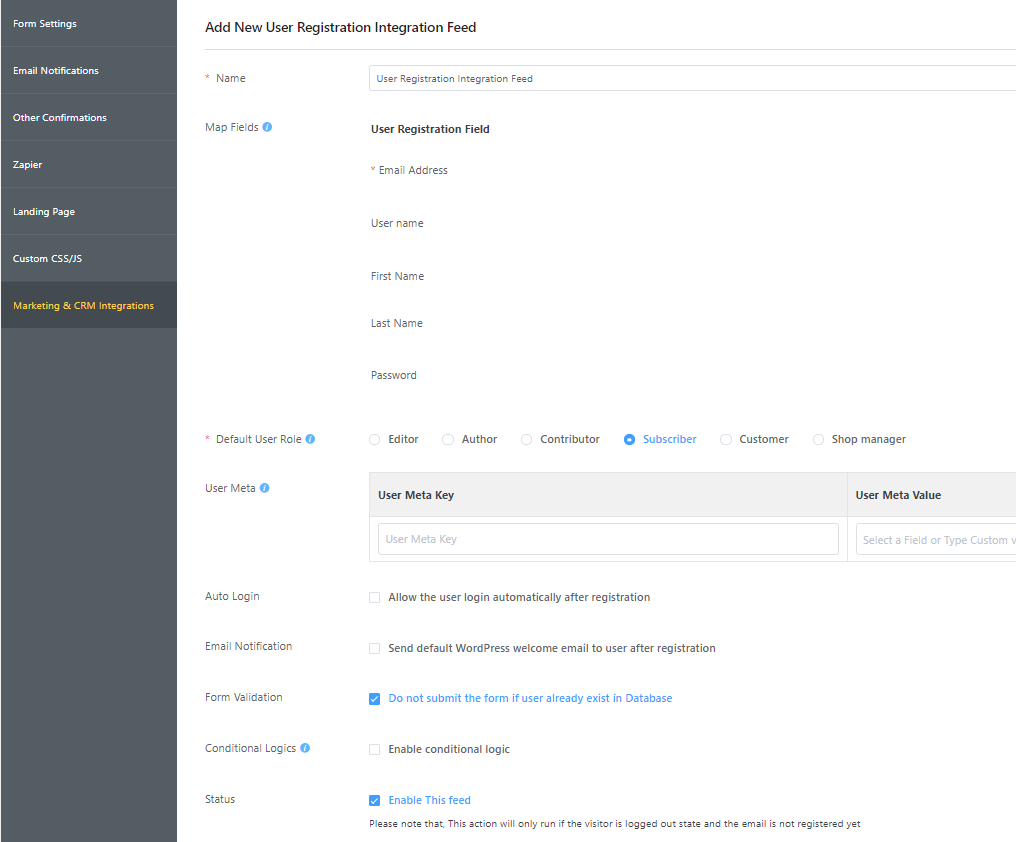Select the Shop manager role

pyautogui.click(x=818, y=439)
